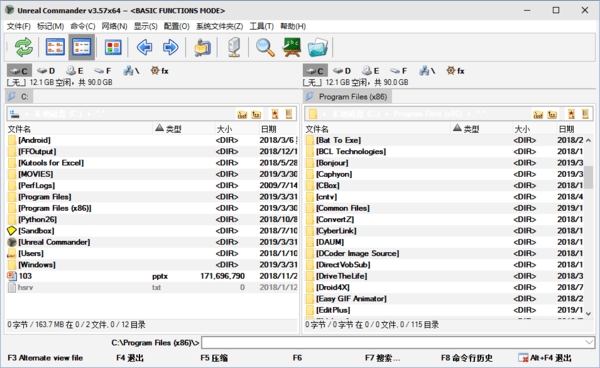The height and width of the screenshot is (368, 600).
Task: Open left panel directory history icon
Action: tap(289, 114)
